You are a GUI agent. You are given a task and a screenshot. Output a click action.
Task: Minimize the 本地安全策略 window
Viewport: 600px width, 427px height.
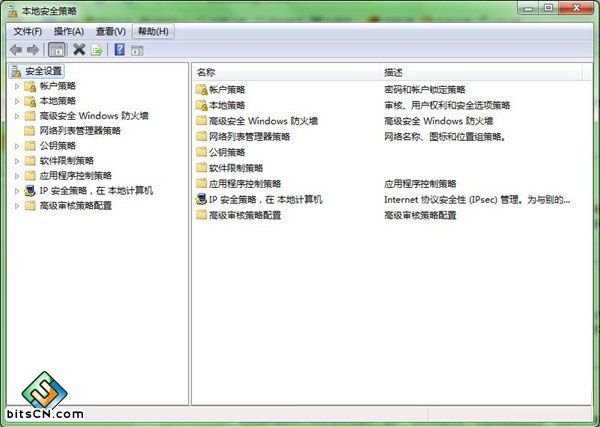(x=528, y=8)
